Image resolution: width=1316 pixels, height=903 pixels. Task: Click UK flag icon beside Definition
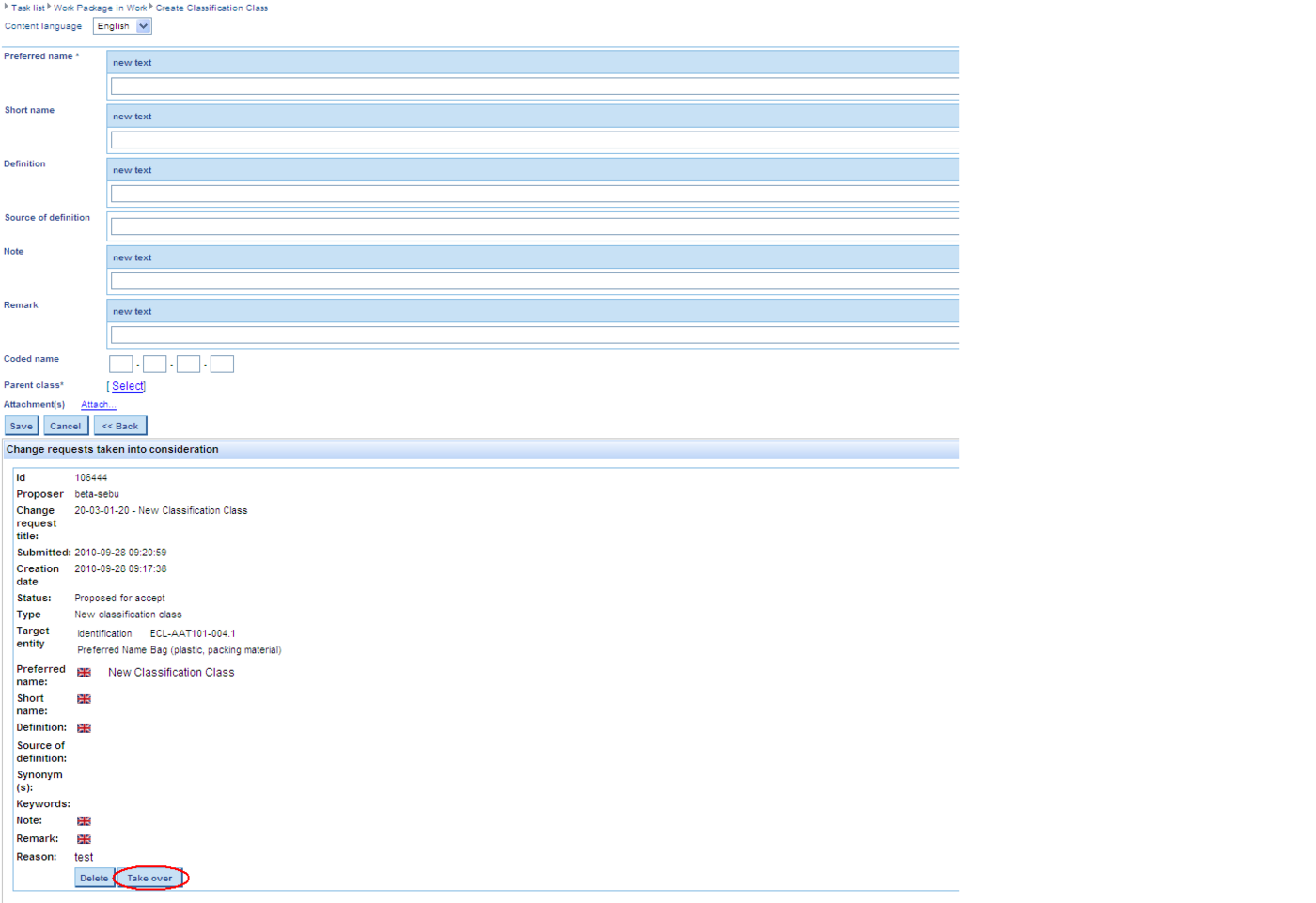click(84, 728)
